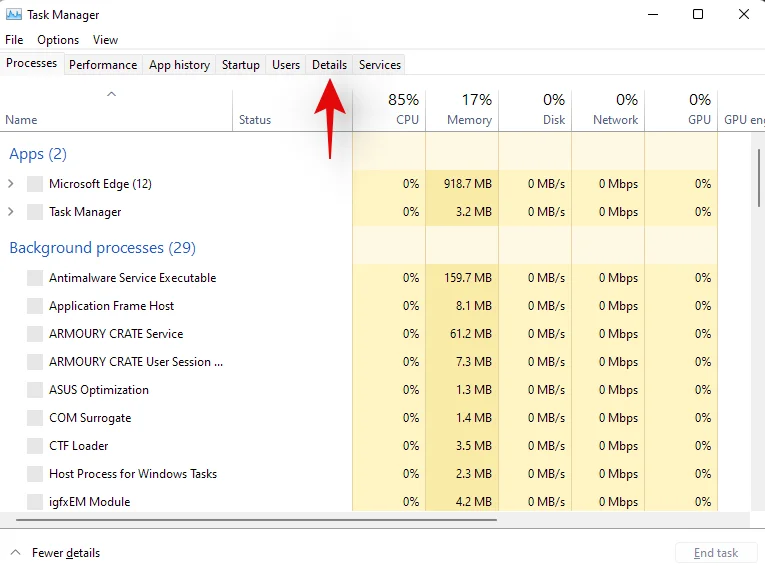Screen dimensions: 765x573
Task: Switch to the App history tab
Action: coord(180,65)
